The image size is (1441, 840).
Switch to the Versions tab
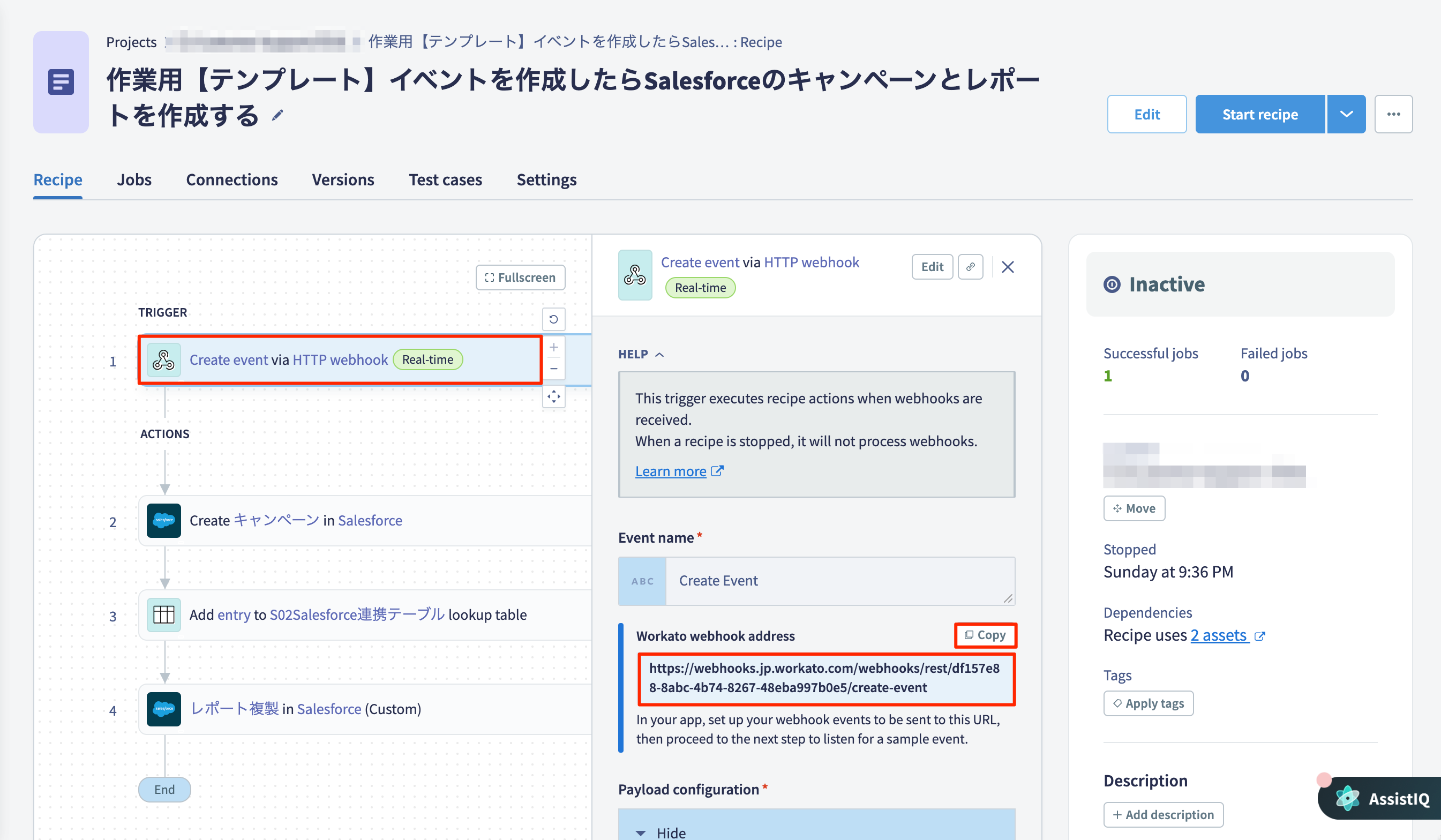[x=342, y=179]
